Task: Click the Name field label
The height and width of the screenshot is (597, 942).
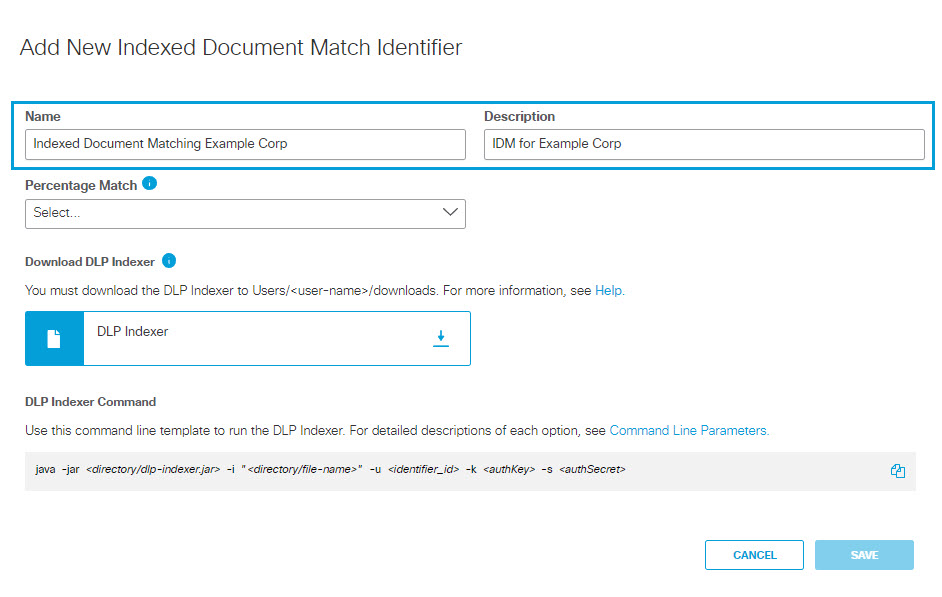Action: 43,117
